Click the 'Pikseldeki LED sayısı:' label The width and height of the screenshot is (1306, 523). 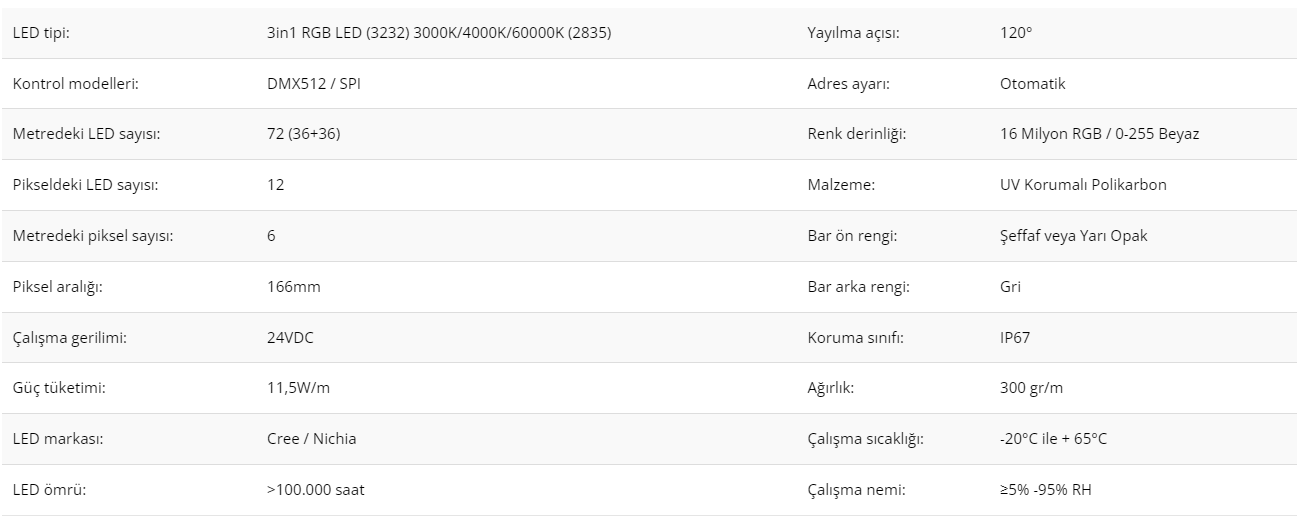(85, 185)
